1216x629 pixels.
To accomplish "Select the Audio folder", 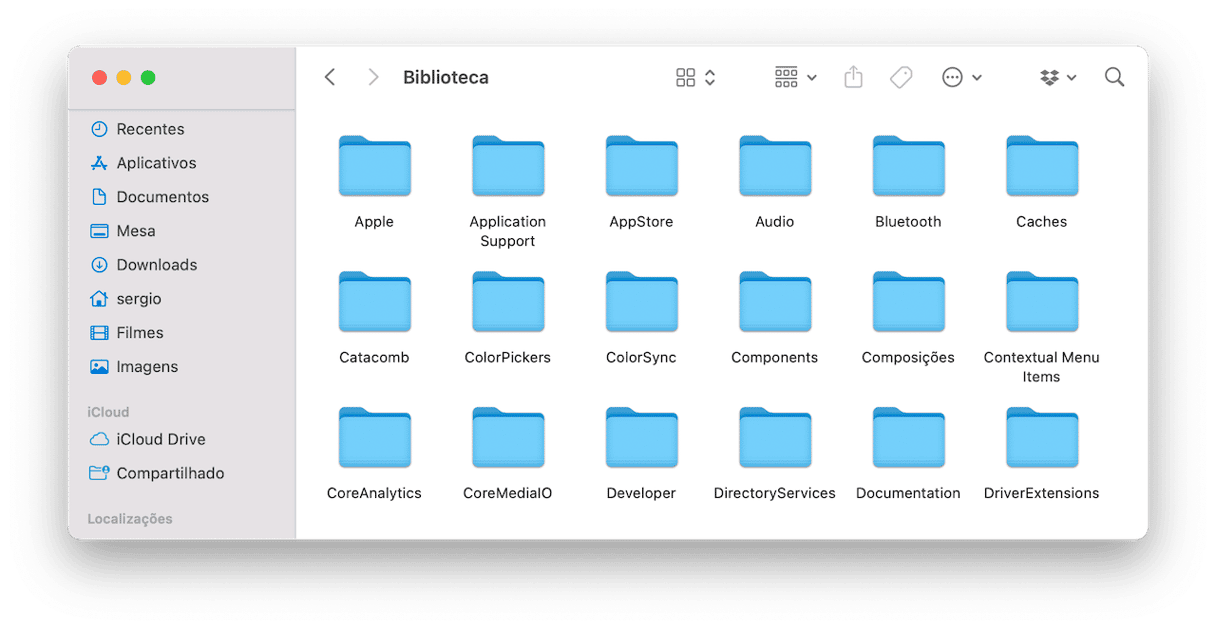I will (x=775, y=166).
